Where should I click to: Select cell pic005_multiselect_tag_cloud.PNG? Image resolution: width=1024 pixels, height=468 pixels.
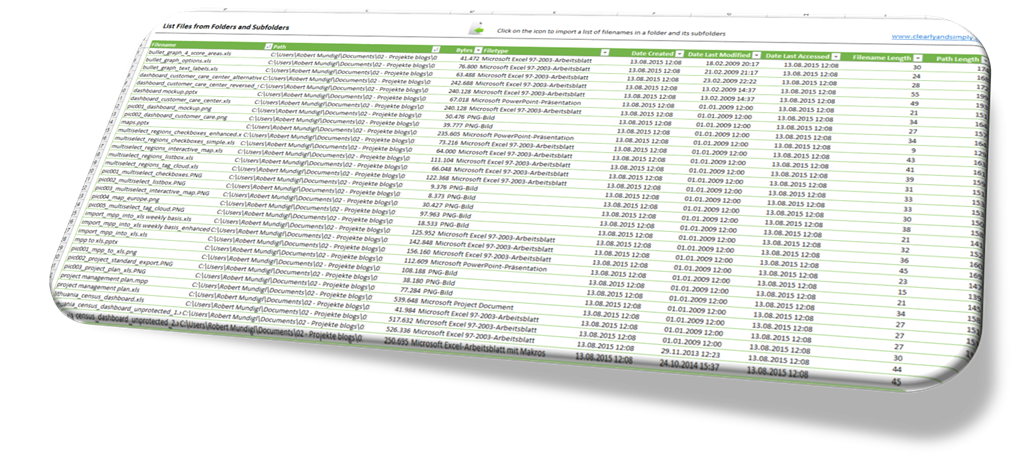point(138,206)
